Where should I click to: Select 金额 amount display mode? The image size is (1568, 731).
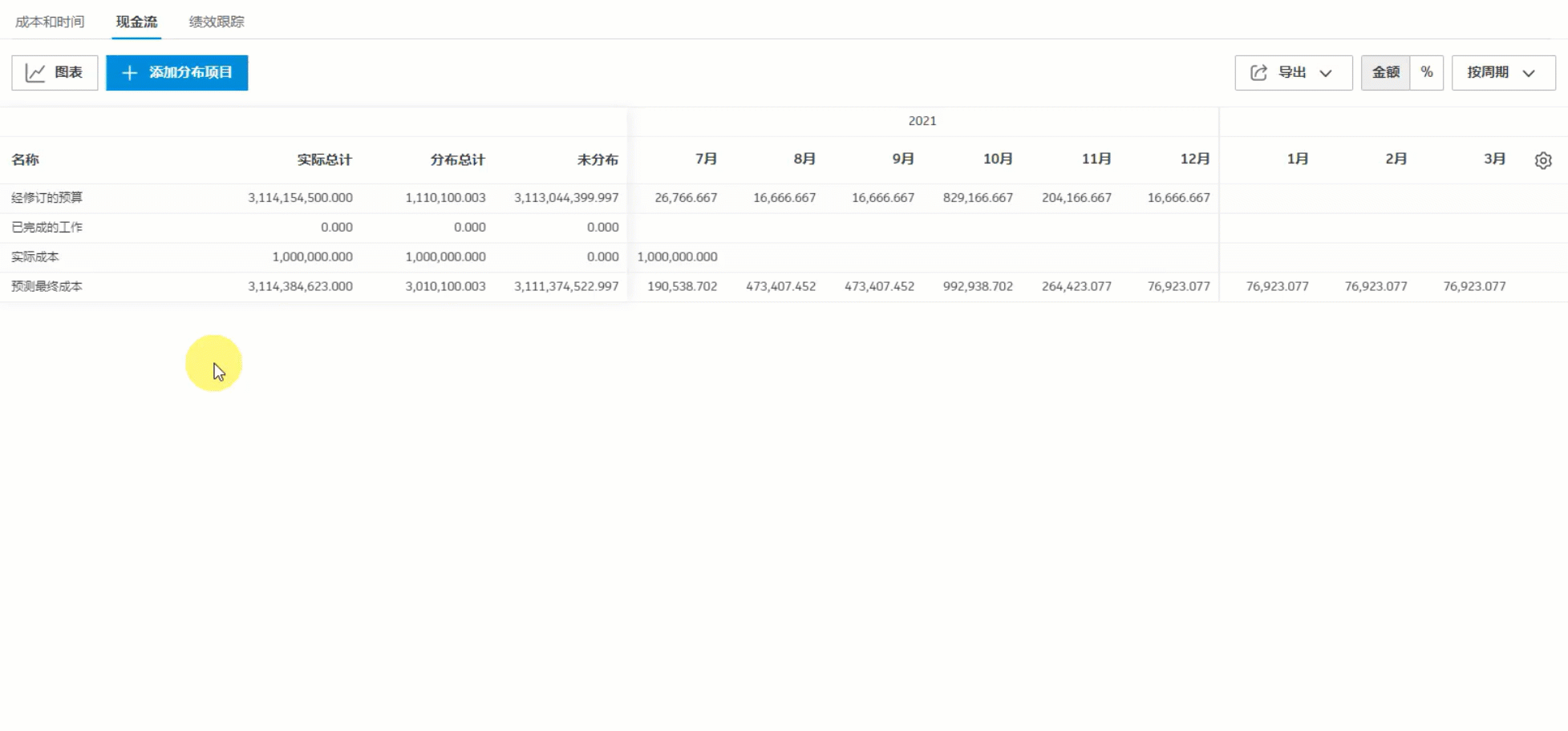[1386, 72]
